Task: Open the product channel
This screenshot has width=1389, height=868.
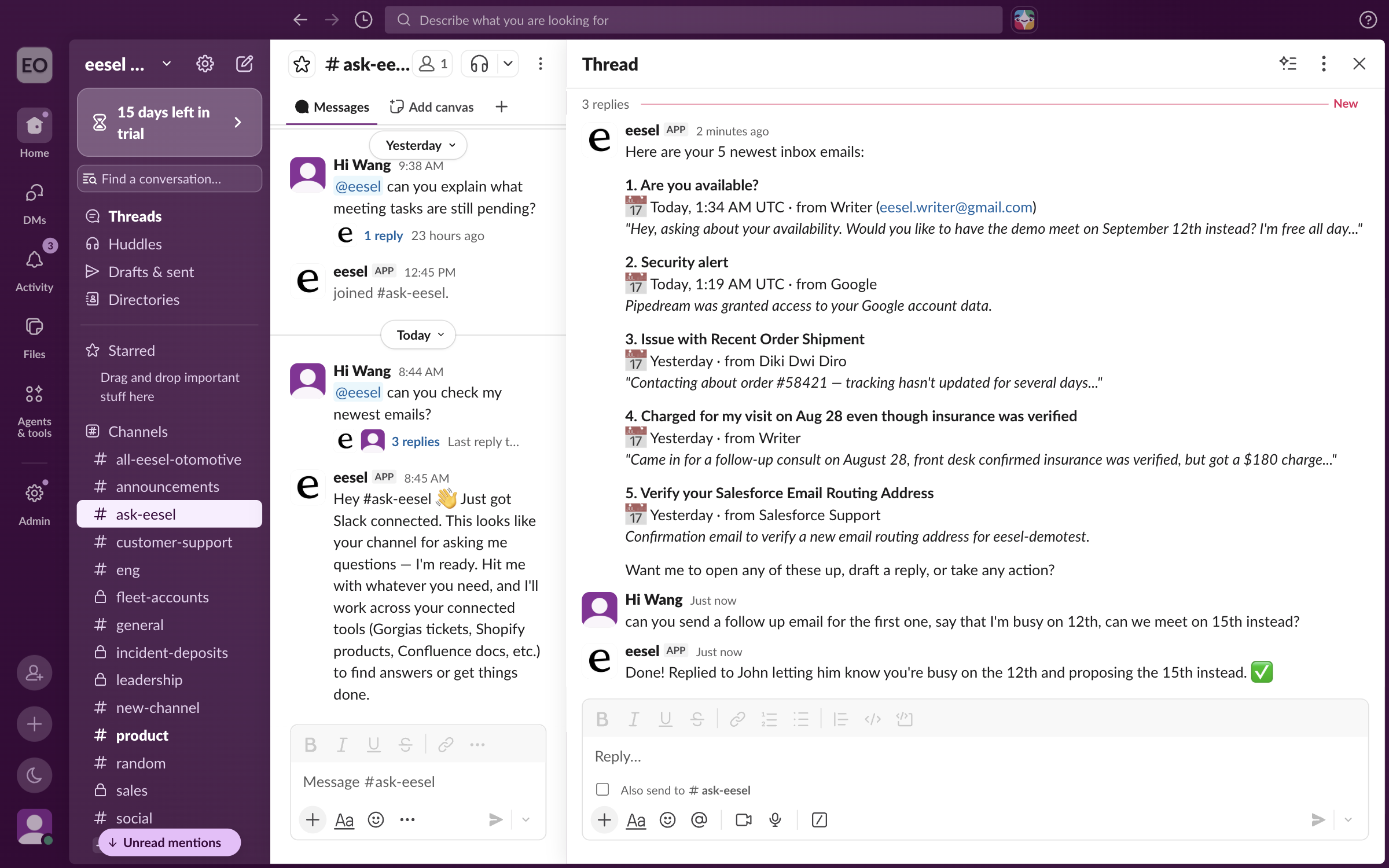Action: (x=169, y=735)
